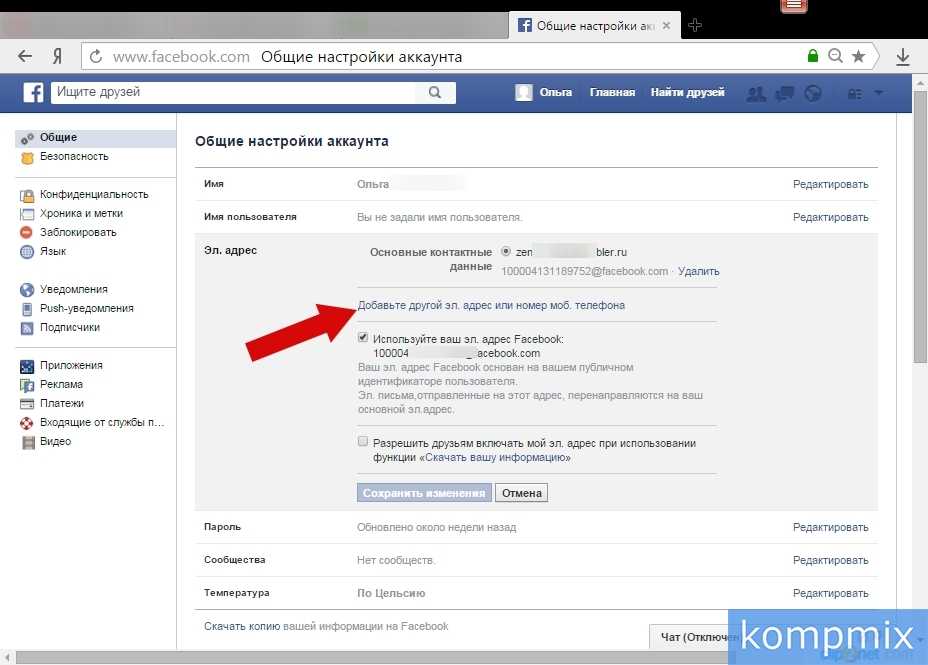Screen dimensions: 928x665
Task: Open the notifications globe icon
Action: [x=813, y=93]
